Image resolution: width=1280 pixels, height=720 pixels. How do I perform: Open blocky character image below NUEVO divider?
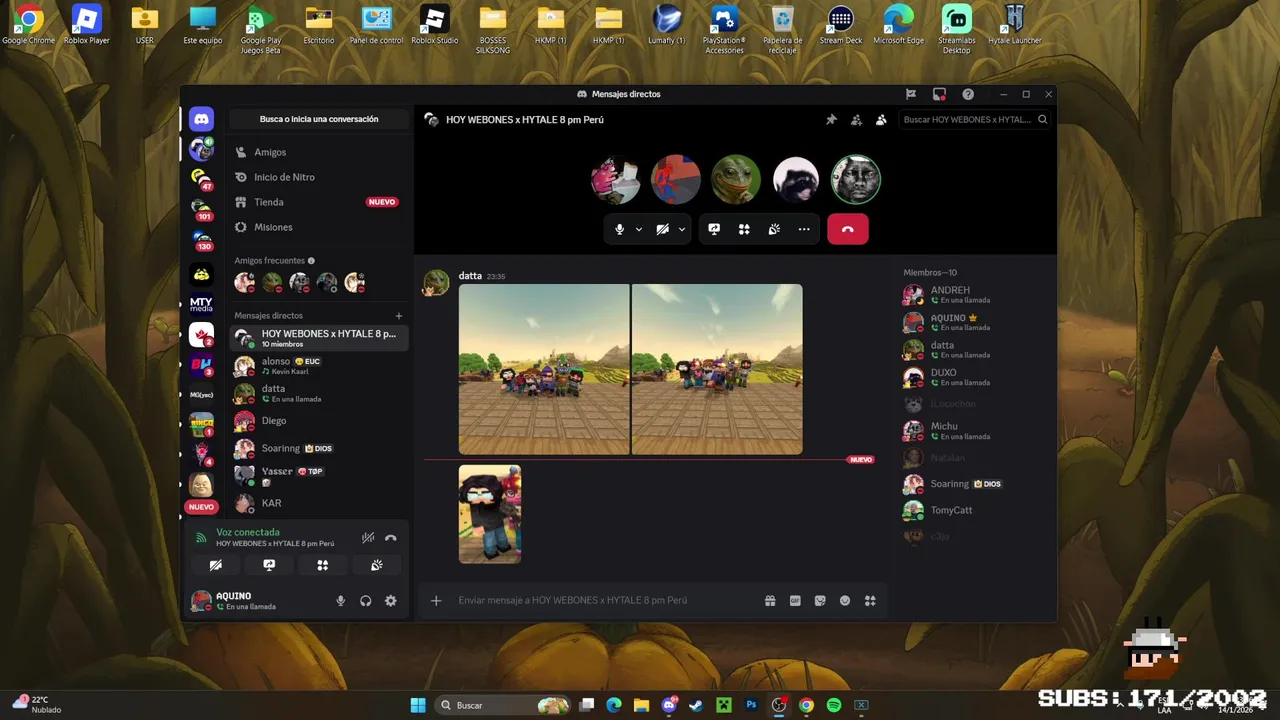(490, 514)
